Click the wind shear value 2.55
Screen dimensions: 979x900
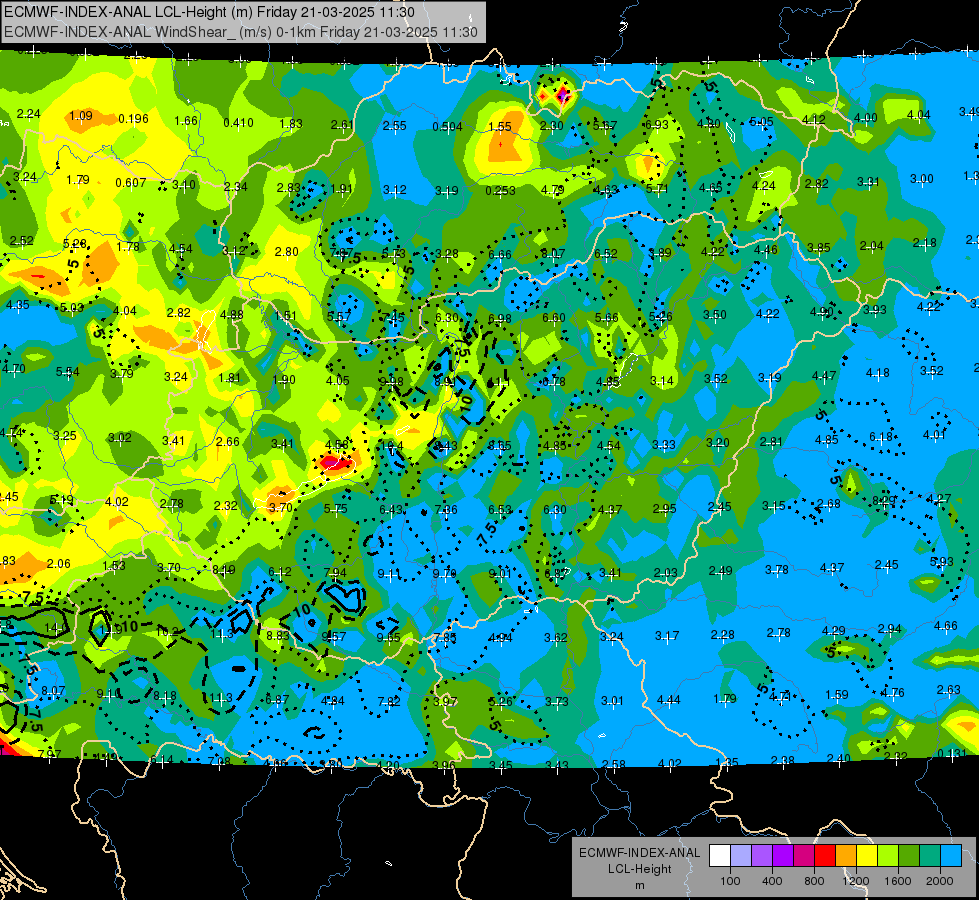click(395, 126)
